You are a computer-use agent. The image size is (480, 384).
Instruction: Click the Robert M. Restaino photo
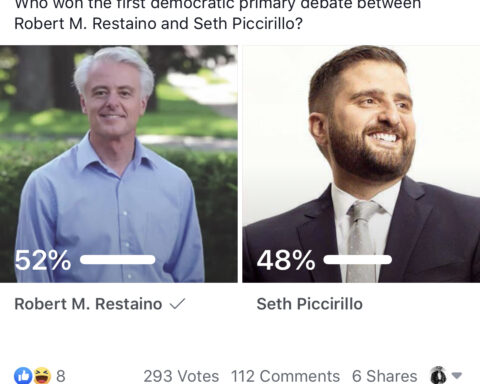[x=119, y=164]
